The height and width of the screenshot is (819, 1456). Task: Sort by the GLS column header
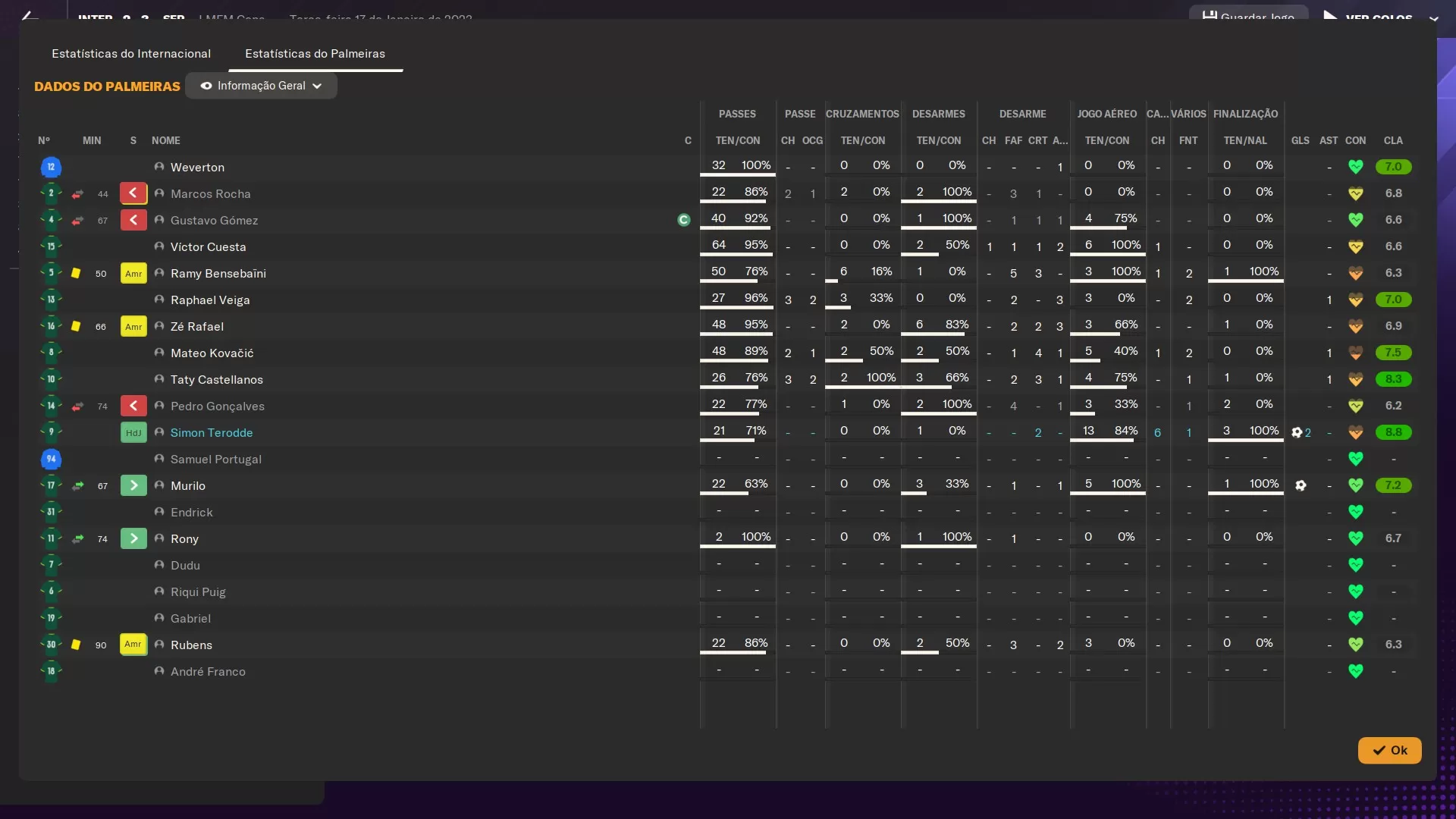pos(1300,140)
